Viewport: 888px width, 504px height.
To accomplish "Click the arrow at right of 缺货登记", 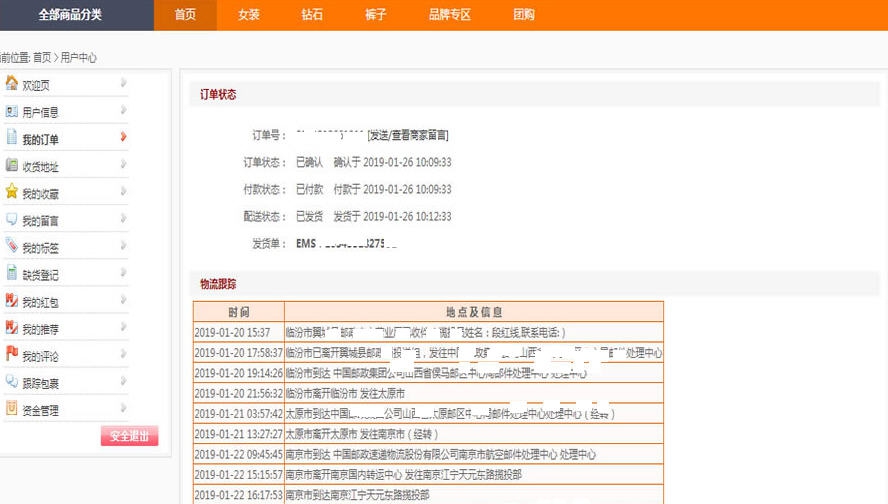I will point(123,272).
